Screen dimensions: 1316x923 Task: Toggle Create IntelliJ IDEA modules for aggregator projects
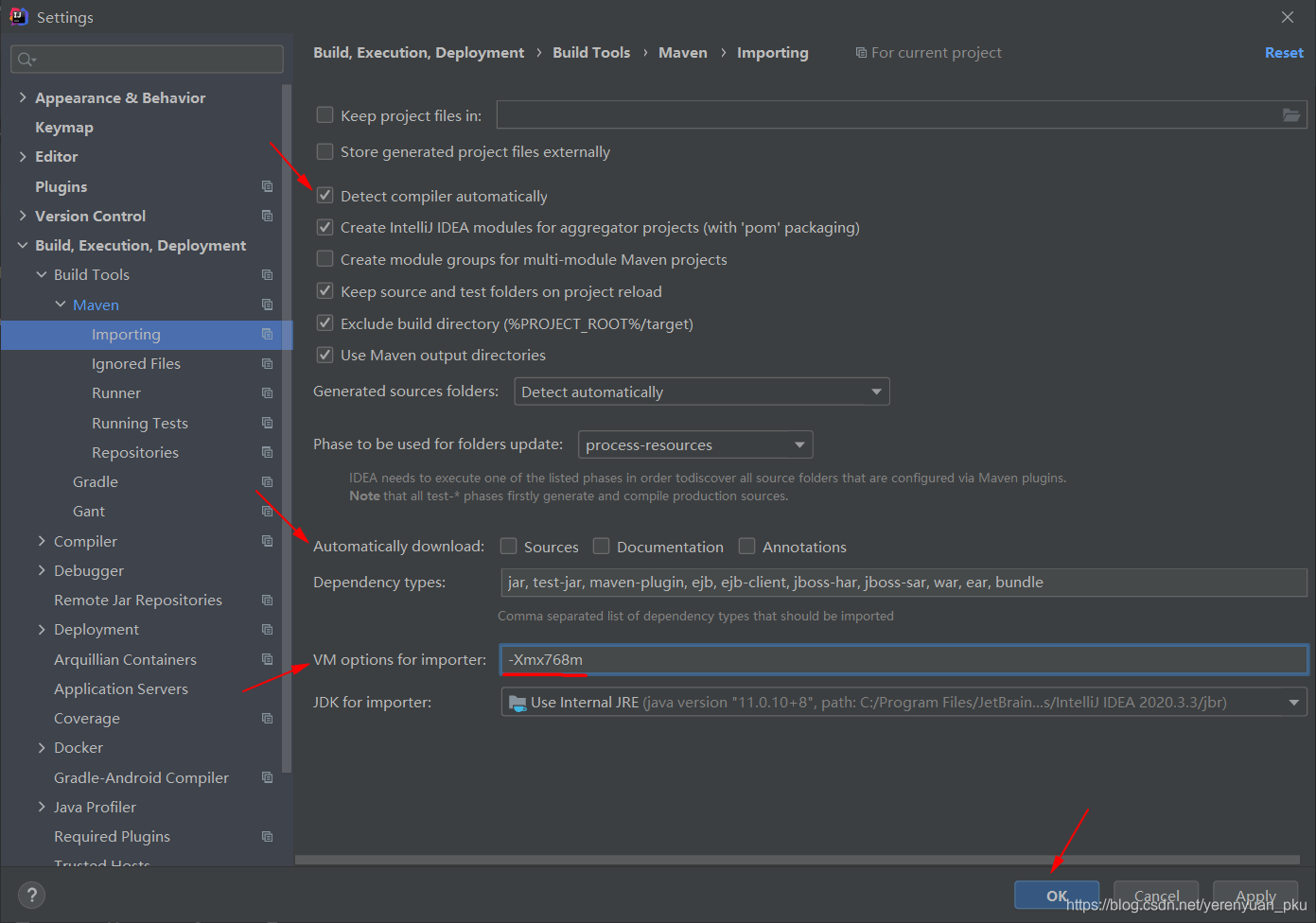(325, 227)
